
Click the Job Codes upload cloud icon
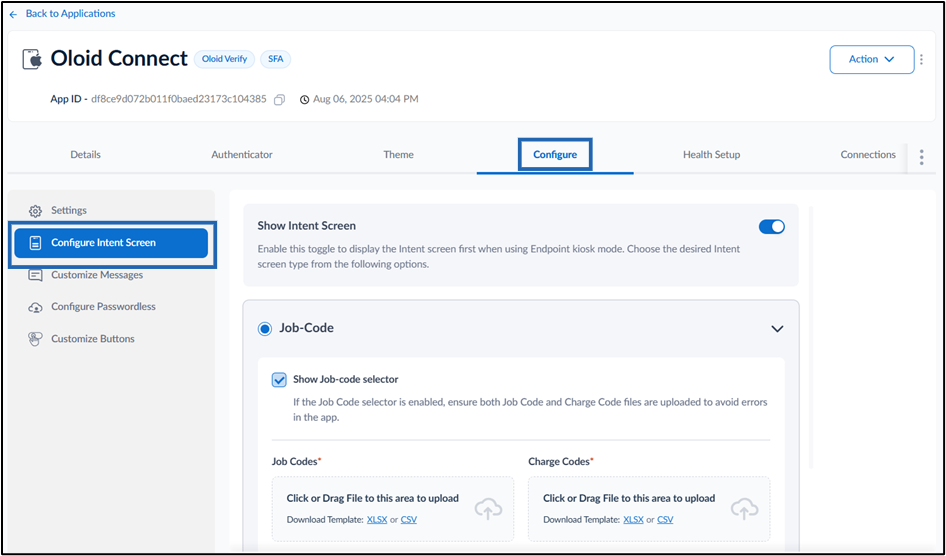(x=488, y=508)
